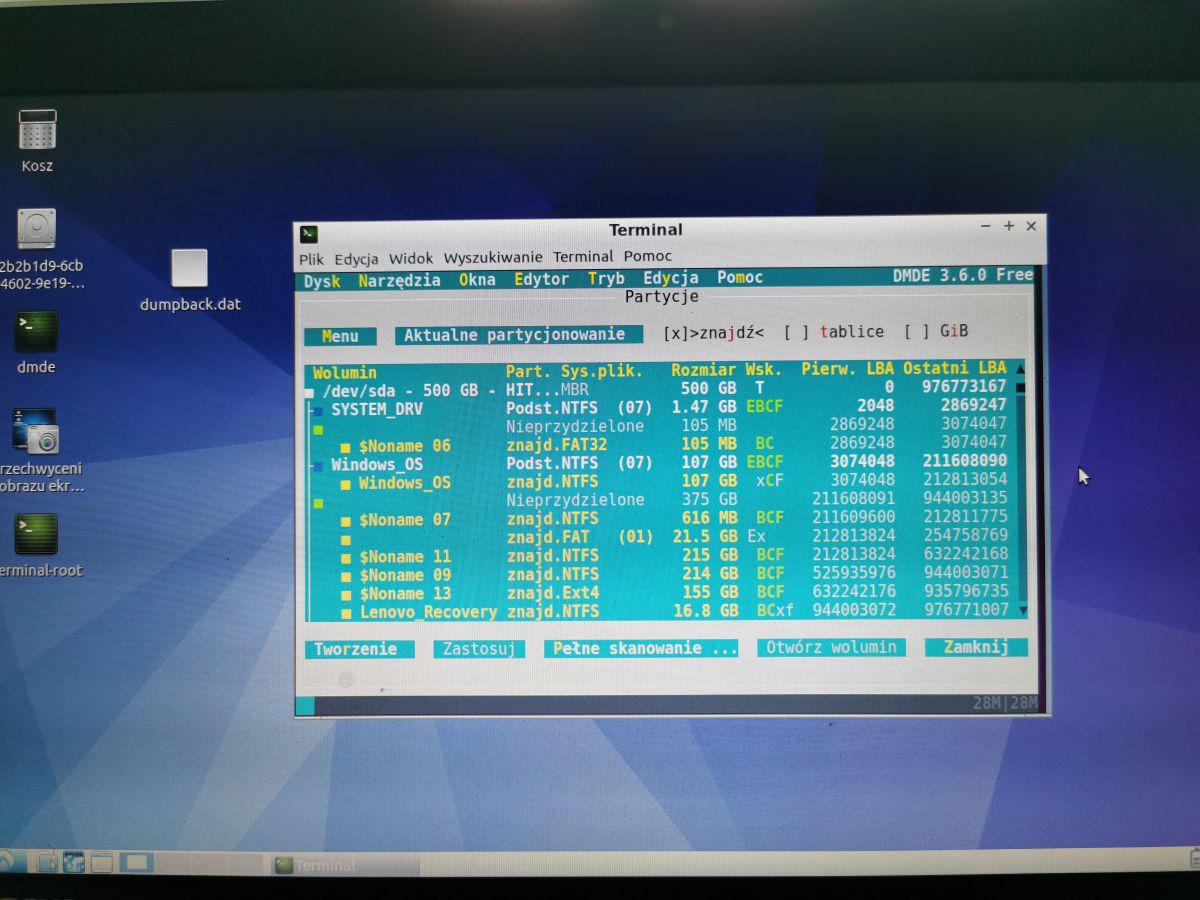Select the yellow marker beside $Noname 13
Viewport: 1200px width, 900px height.
[x=346, y=594]
